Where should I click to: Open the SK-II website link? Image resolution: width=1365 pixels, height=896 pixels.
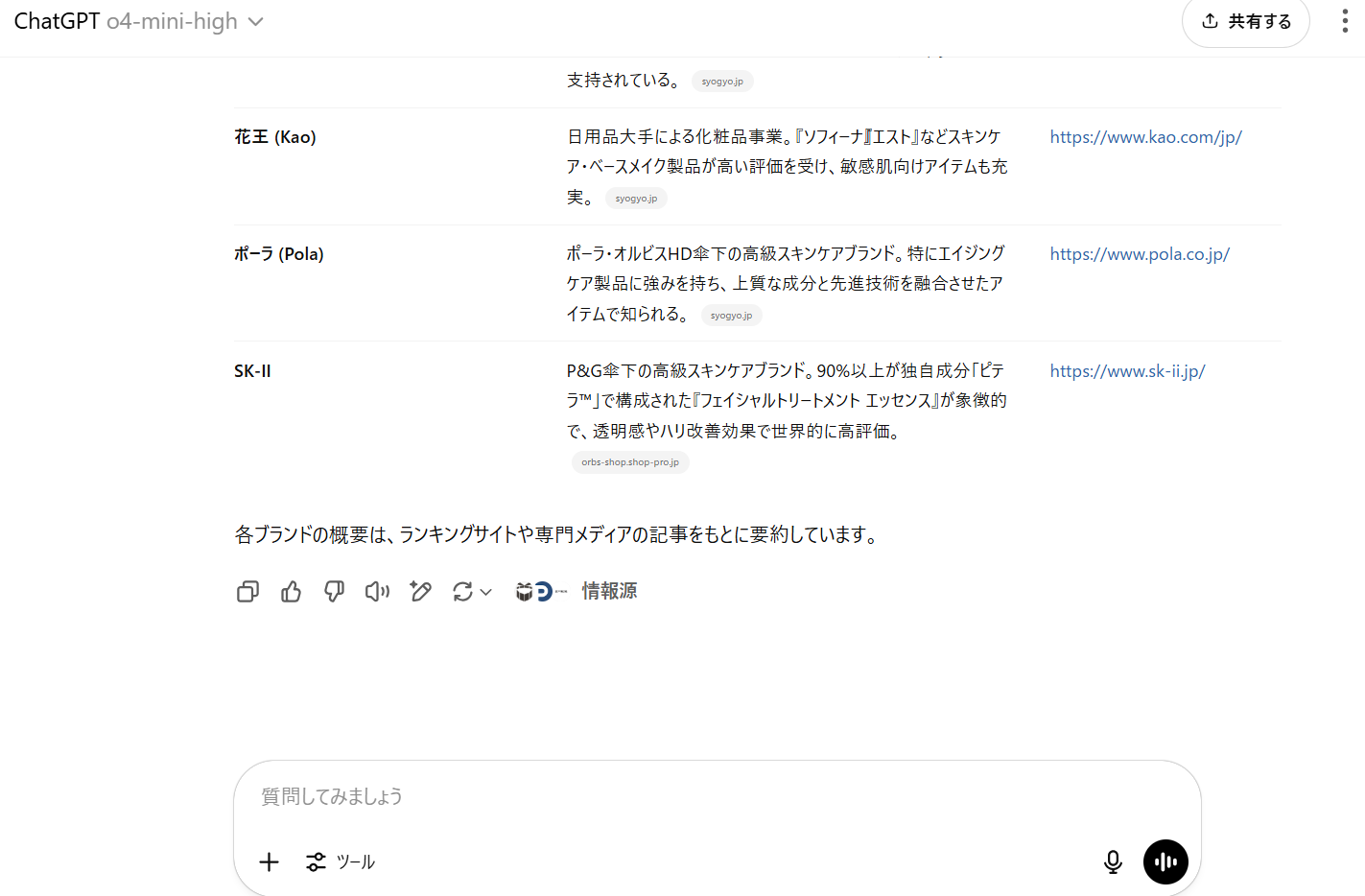point(1128,370)
